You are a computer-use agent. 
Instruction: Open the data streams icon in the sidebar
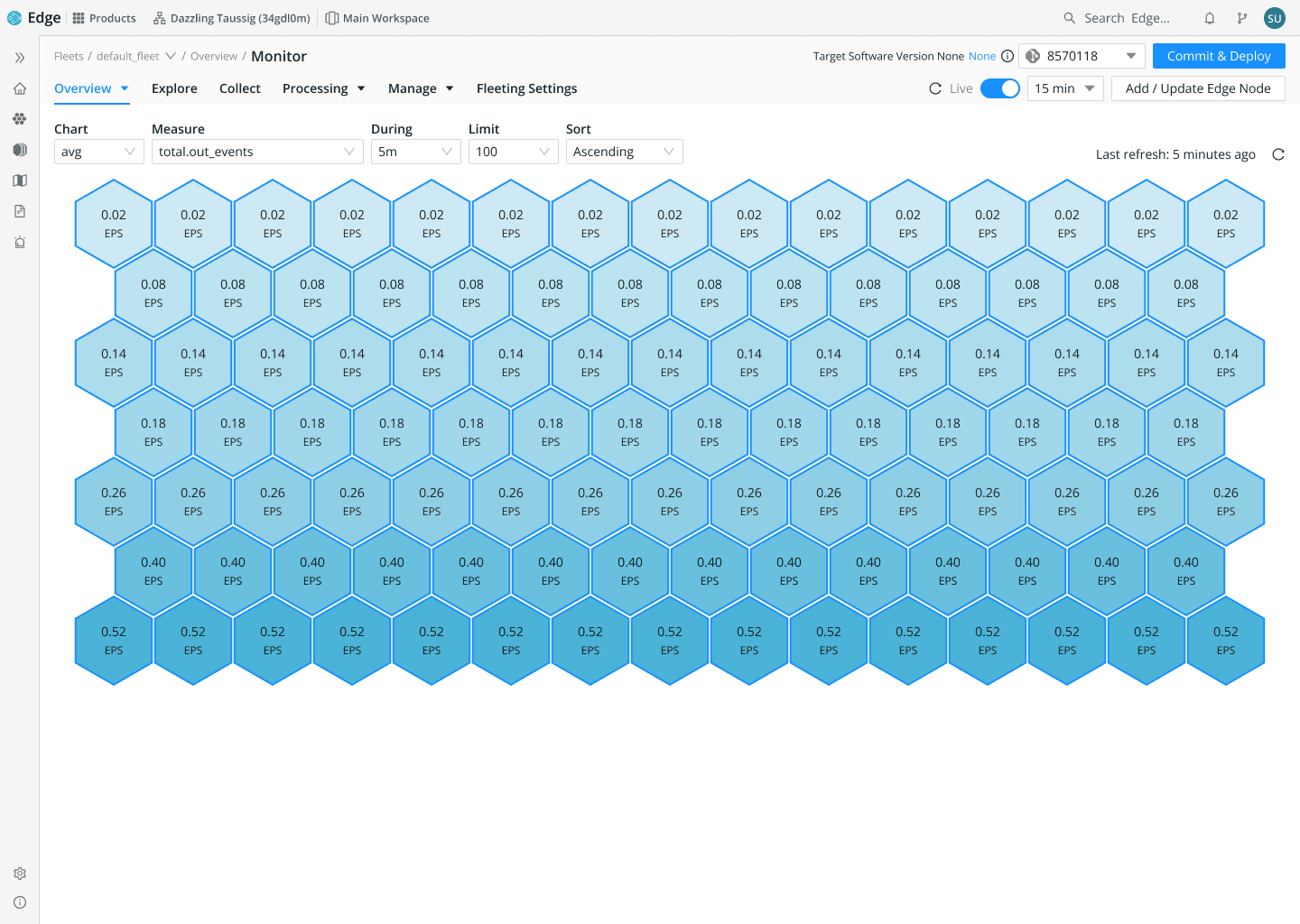point(19,149)
